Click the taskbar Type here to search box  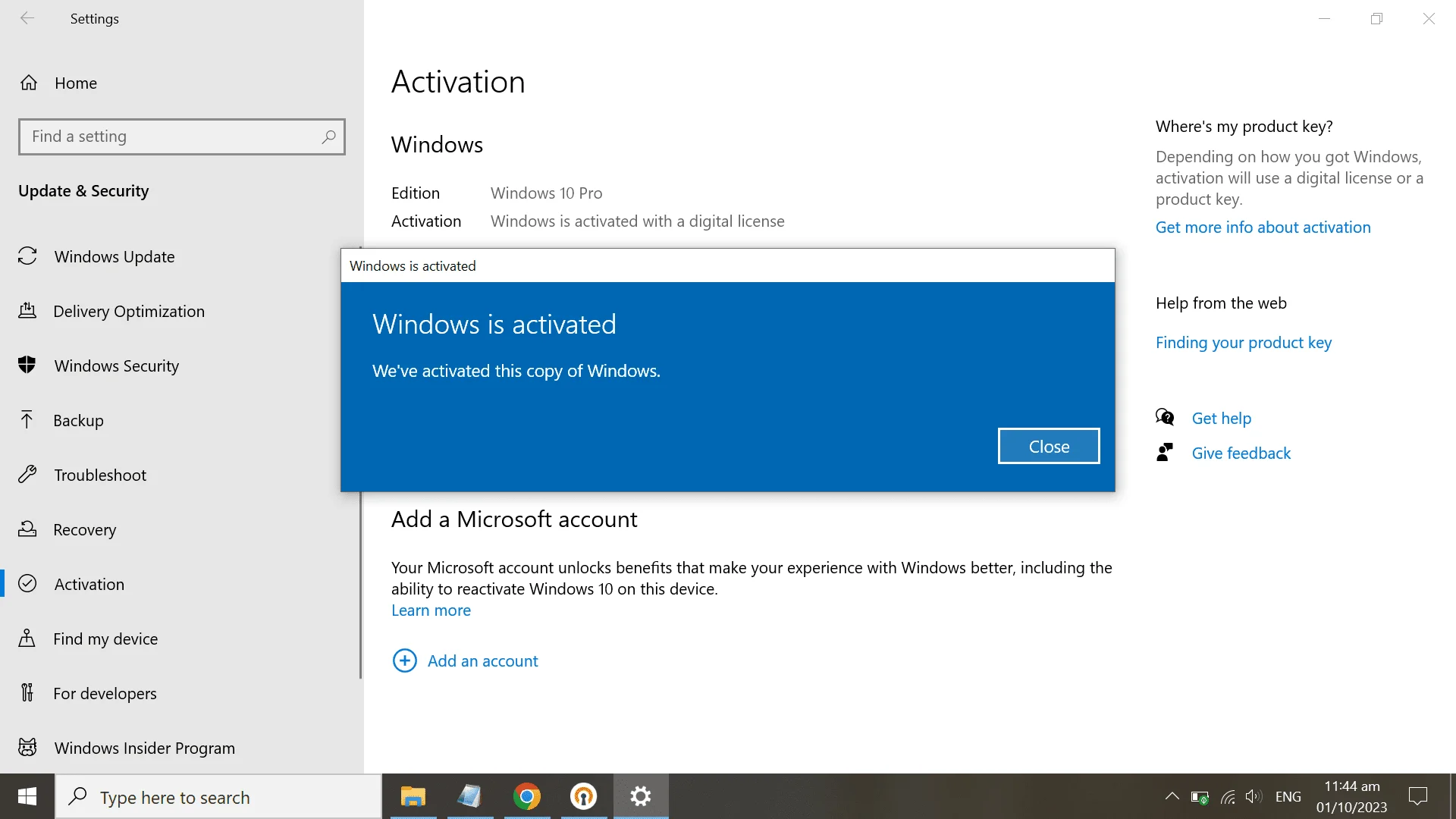[x=218, y=796]
